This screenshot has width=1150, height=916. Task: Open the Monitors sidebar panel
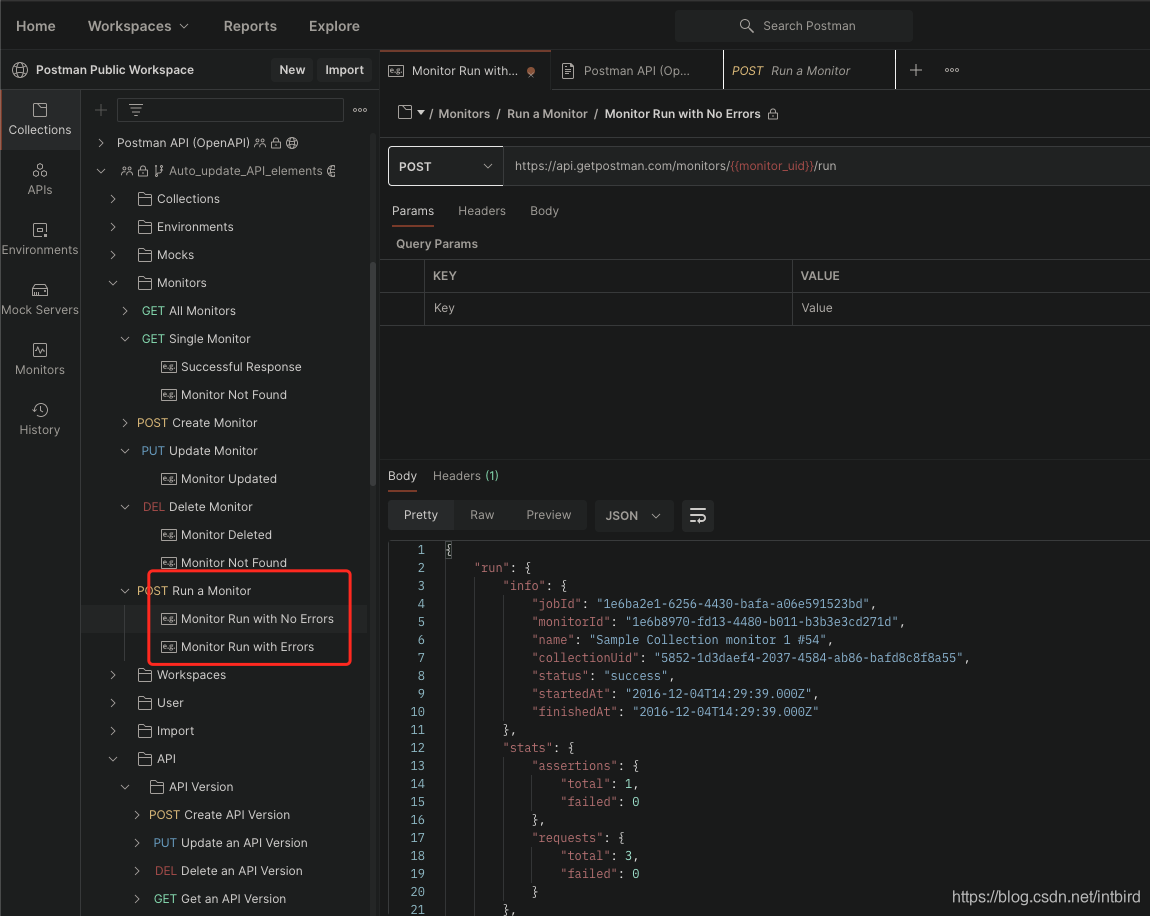click(40, 360)
